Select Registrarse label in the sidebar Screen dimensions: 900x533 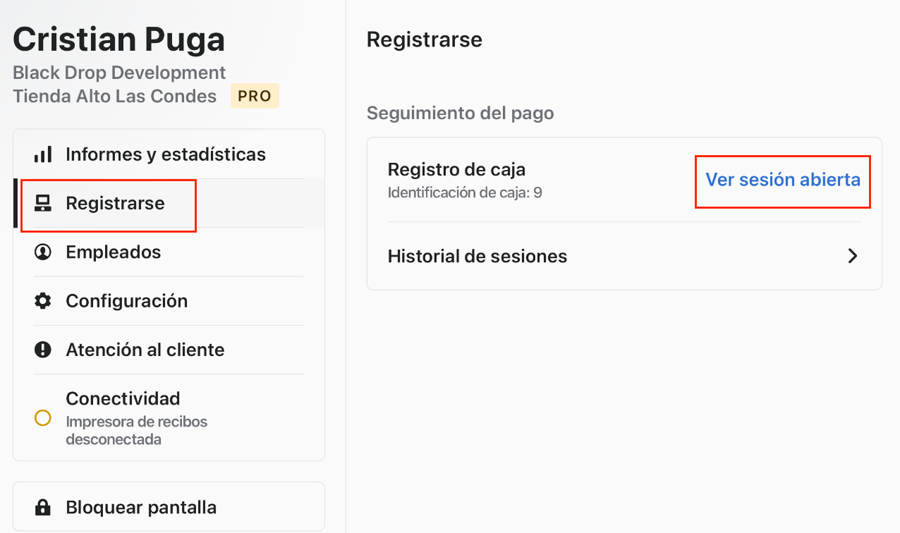(115, 204)
